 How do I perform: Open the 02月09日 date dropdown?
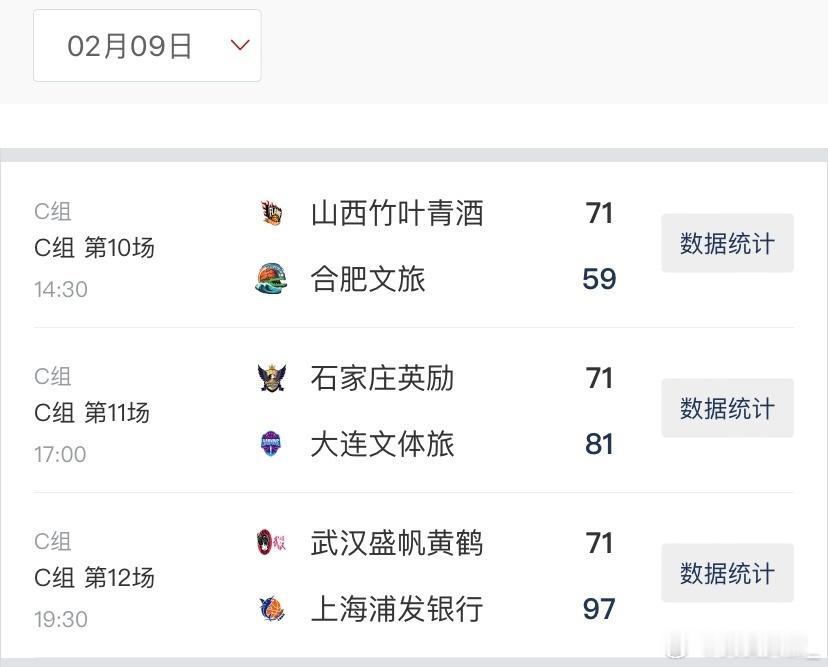[x=147, y=45]
